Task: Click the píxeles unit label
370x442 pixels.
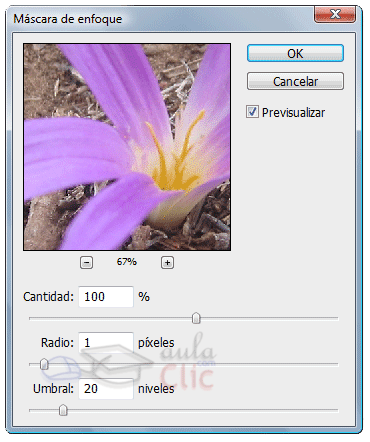Action: [x=156, y=343]
